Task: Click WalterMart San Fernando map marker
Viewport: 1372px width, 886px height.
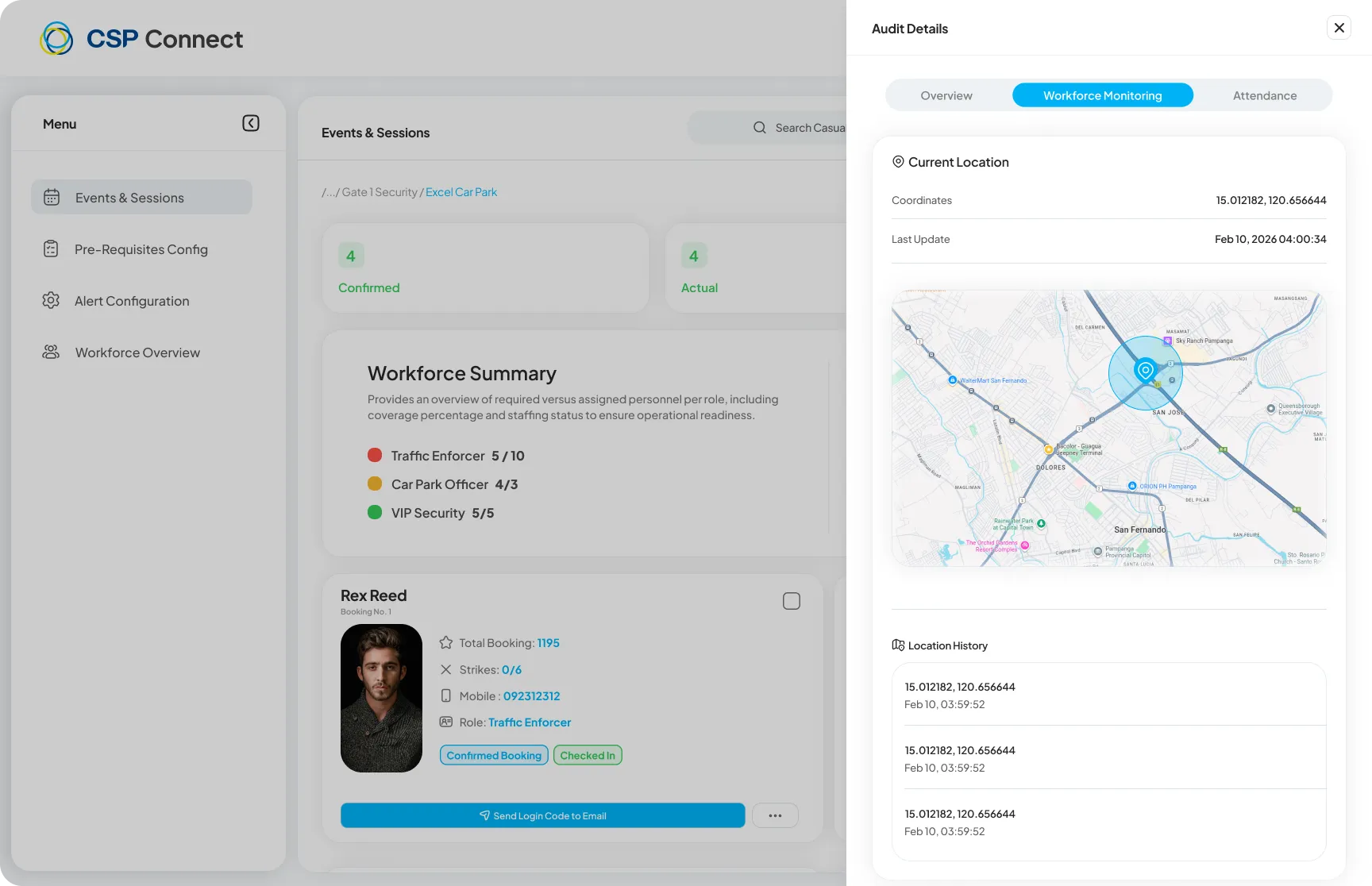Action: pos(953,380)
